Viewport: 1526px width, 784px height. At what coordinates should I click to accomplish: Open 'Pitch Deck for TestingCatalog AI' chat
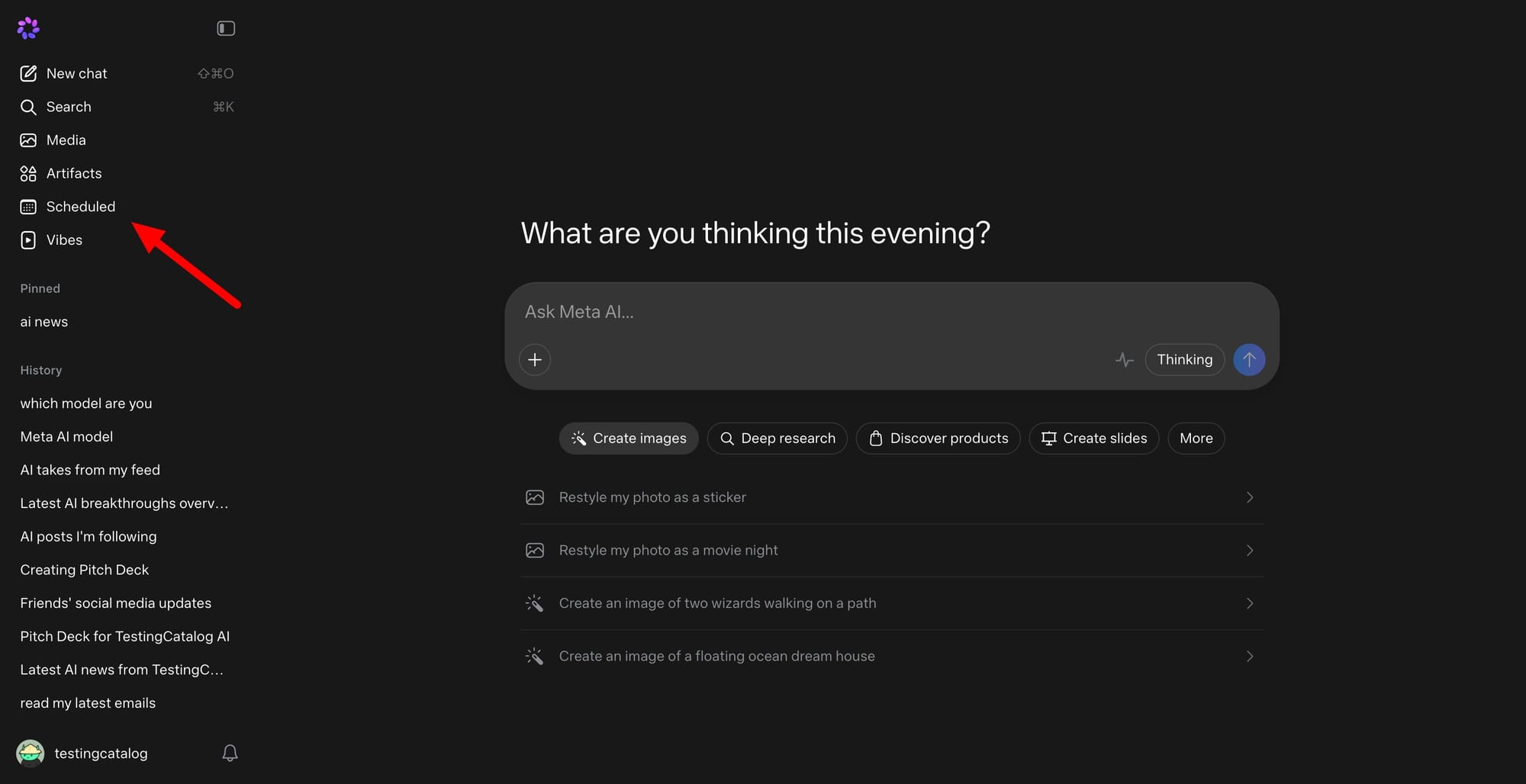pos(125,637)
